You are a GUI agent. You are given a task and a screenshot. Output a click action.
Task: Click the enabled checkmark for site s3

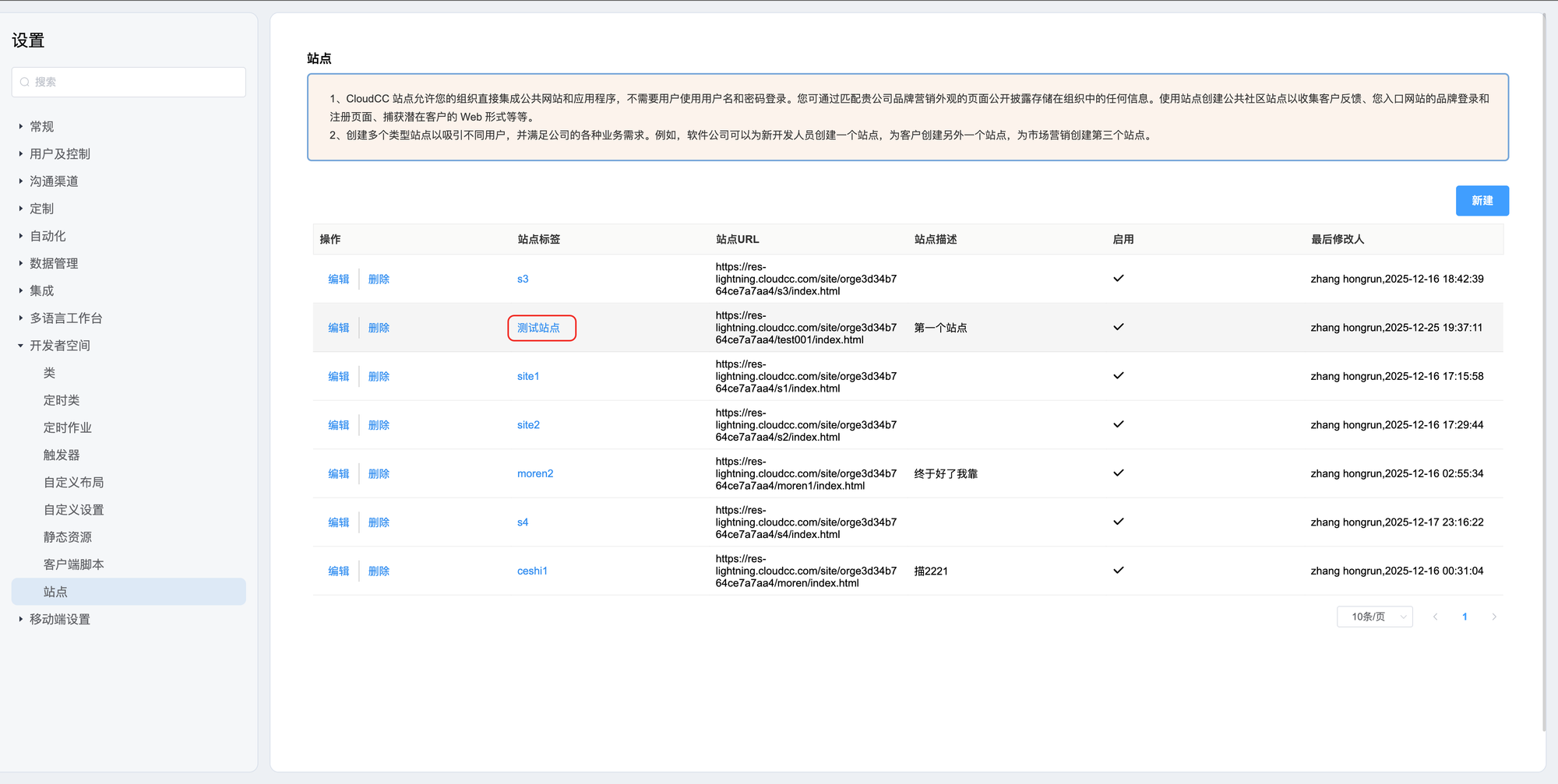[1118, 279]
